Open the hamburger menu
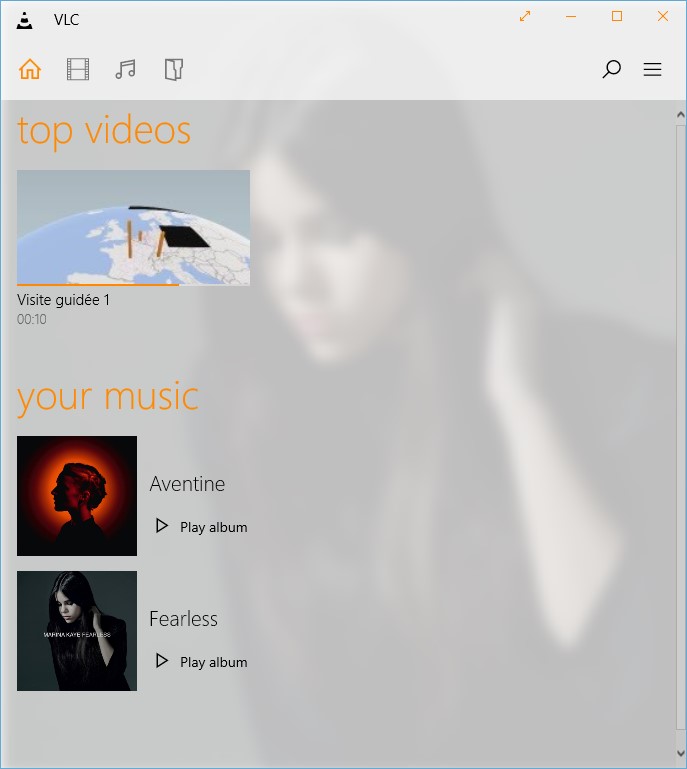This screenshot has width=687, height=769. point(652,69)
